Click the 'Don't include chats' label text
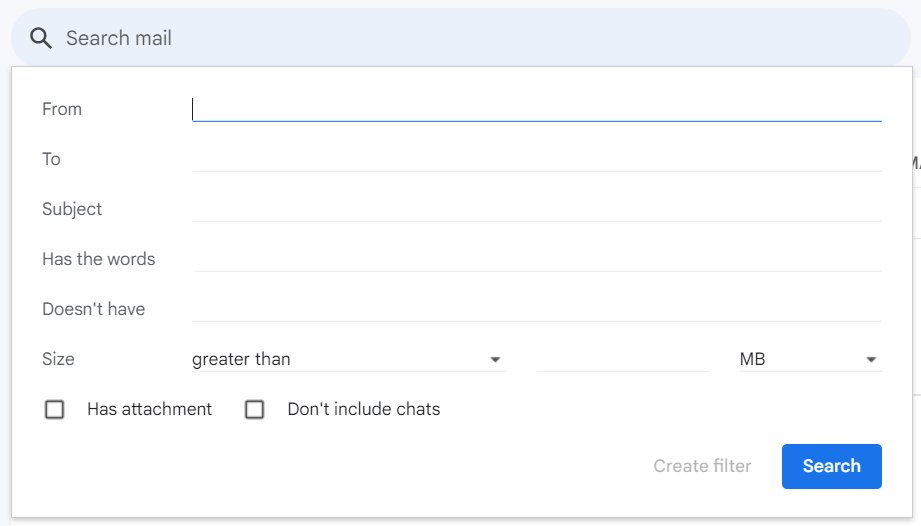 [363, 409]
